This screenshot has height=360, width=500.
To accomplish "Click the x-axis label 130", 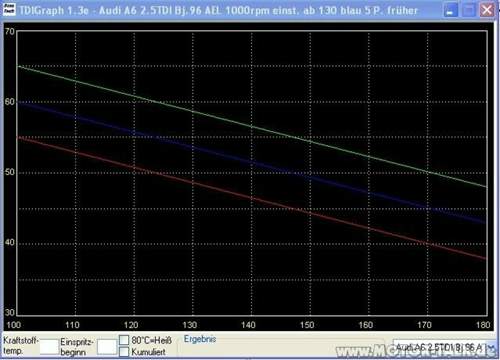I will (190, 325).
